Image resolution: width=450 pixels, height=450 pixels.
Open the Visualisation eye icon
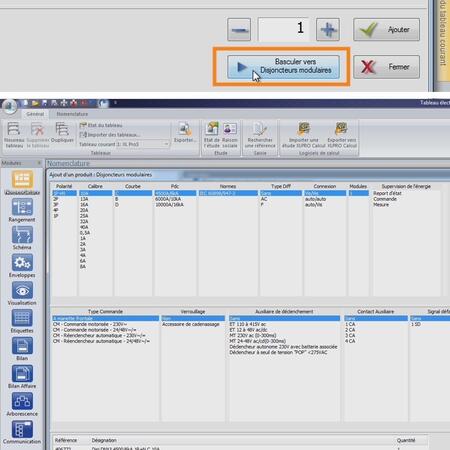22,290
